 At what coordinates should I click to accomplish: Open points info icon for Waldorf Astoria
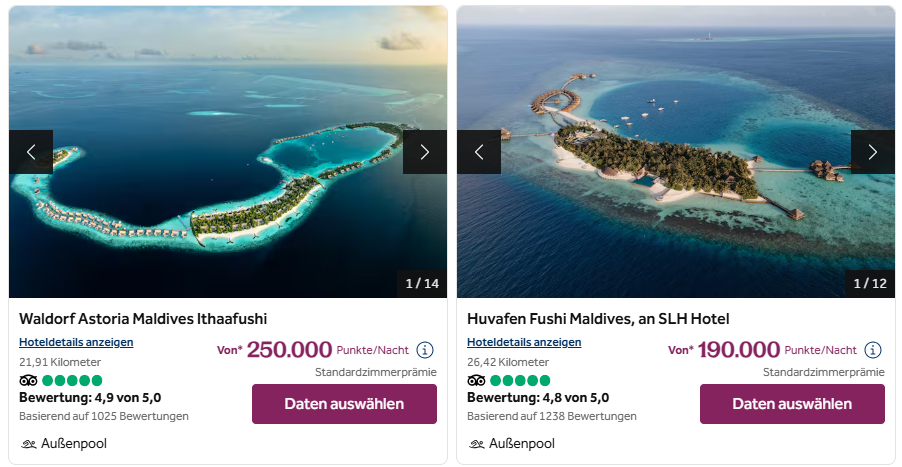(425, 350)
